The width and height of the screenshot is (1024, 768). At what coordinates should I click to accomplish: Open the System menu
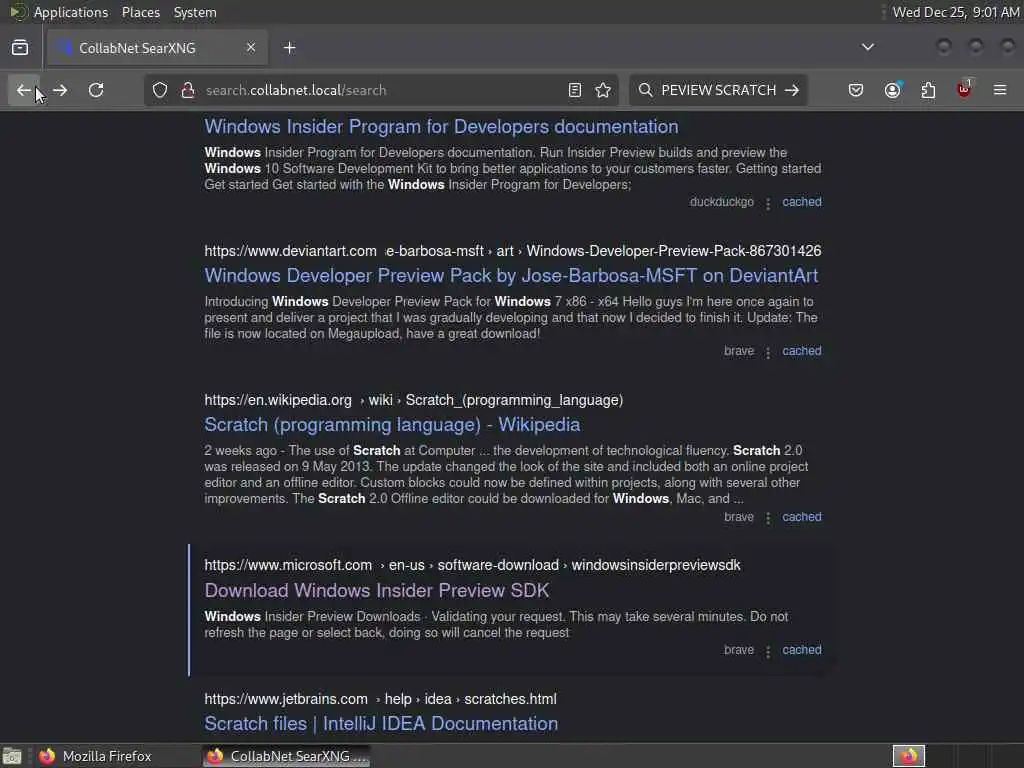point(195,12)
